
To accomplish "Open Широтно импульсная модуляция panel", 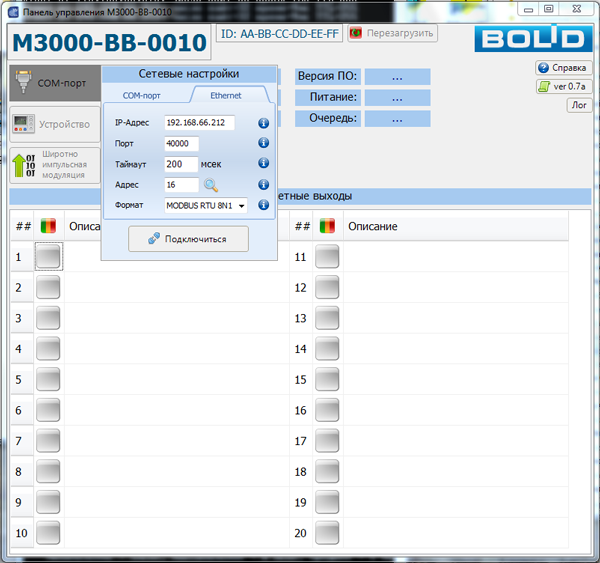I will click(55, 165).
